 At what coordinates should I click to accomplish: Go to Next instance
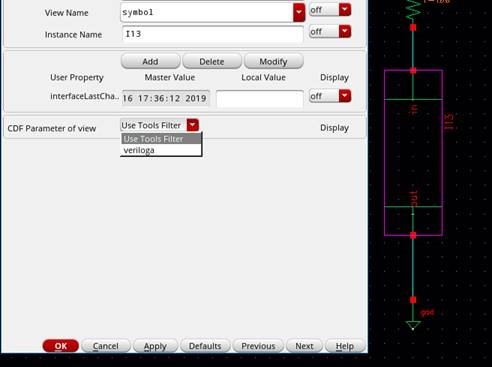(x=304, y=346)
